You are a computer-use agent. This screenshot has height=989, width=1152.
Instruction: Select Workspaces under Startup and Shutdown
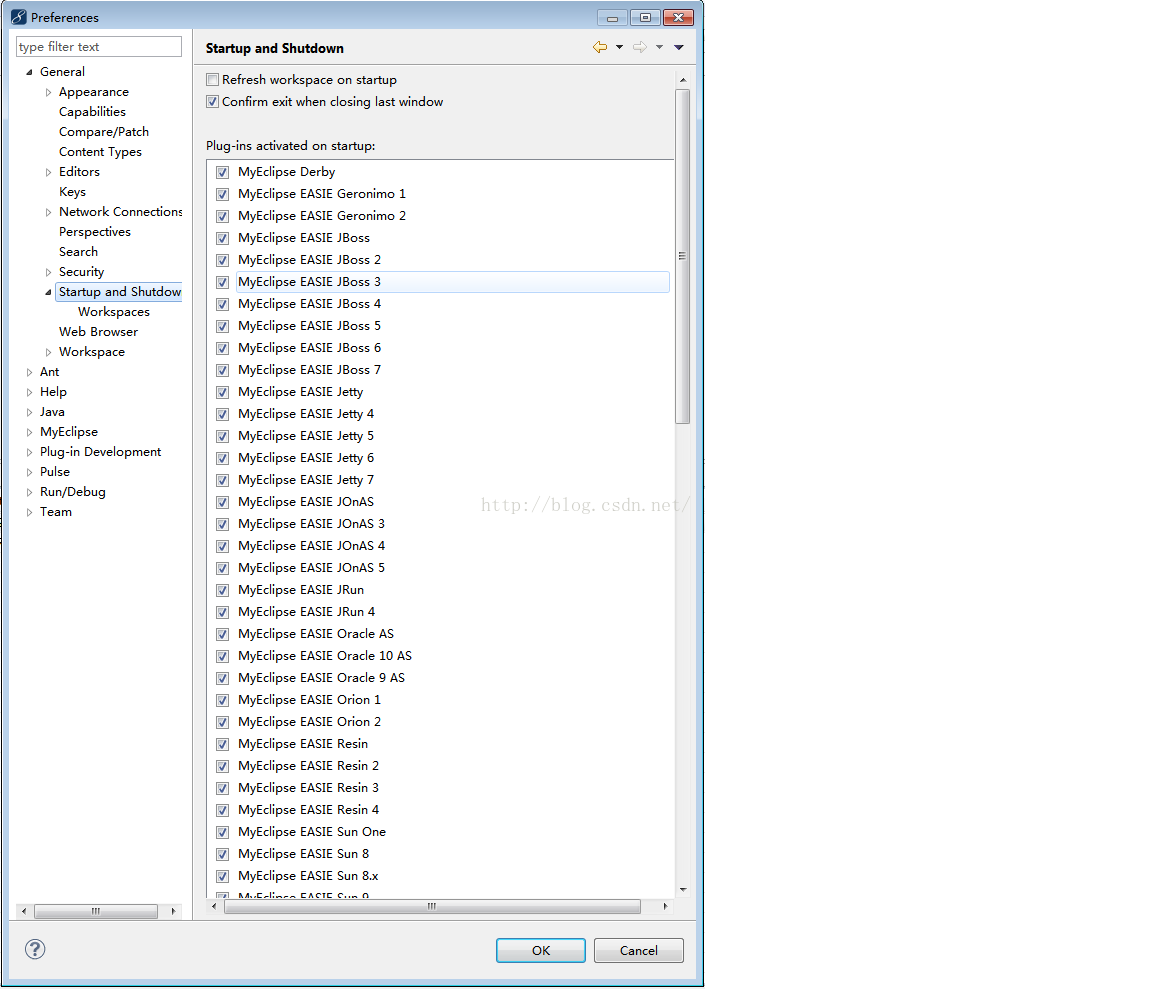click(x=114, y=312)
